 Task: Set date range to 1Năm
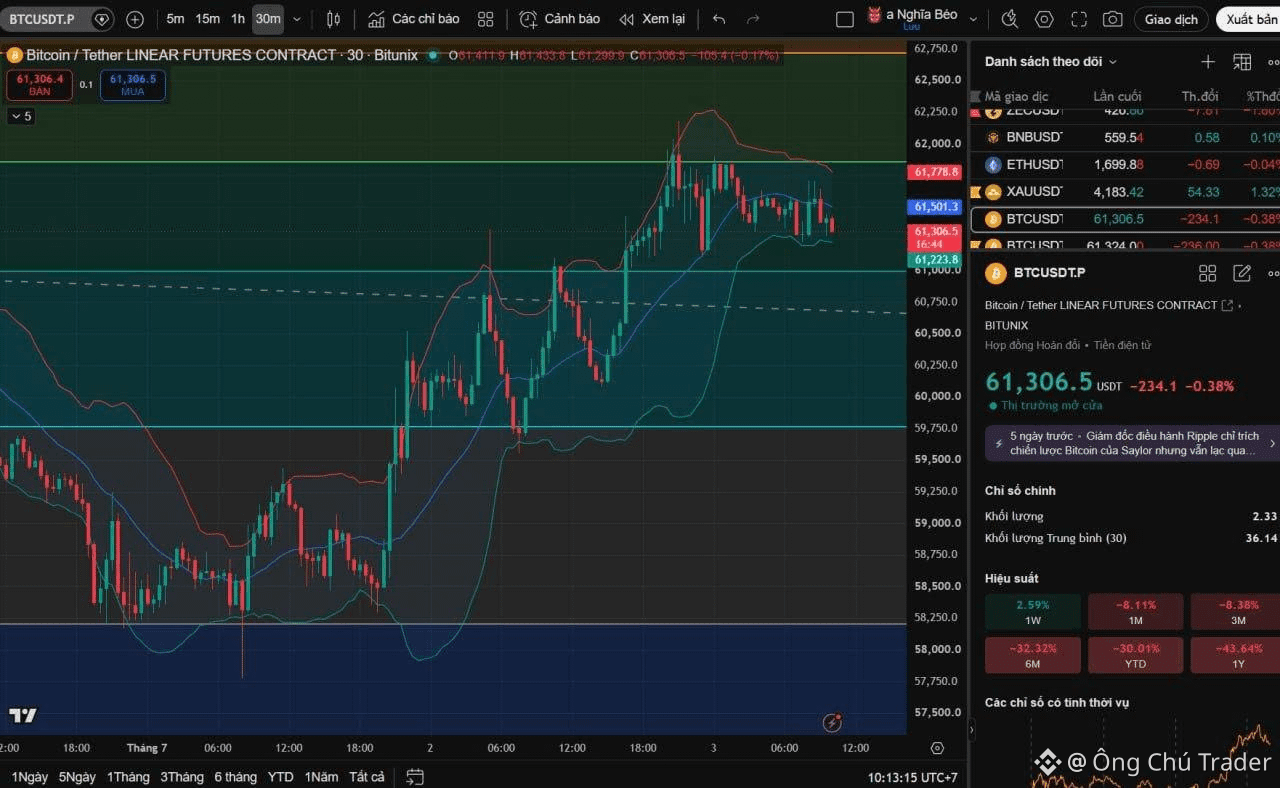[x=321, y=777]
